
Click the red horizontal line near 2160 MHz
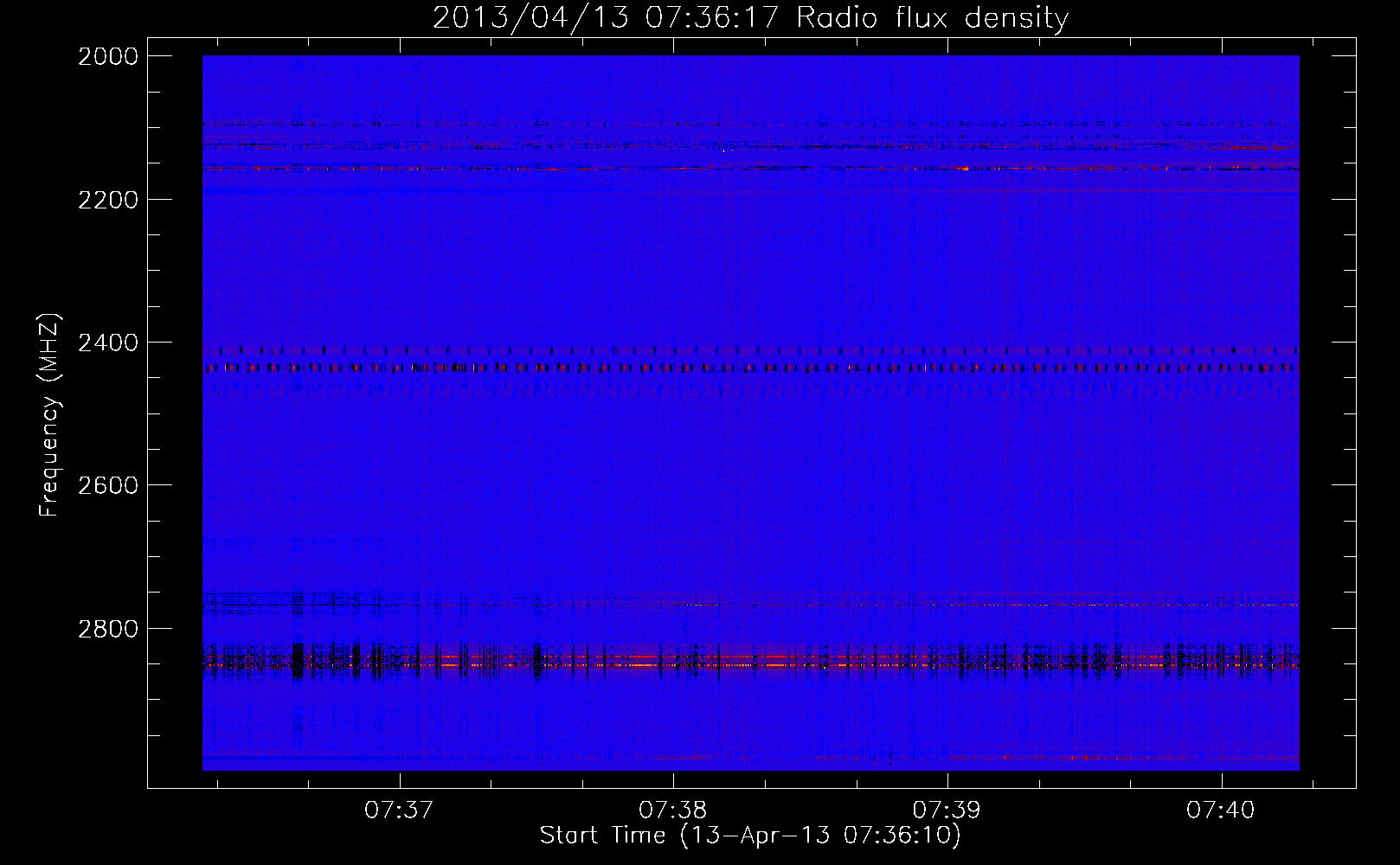pyautogui.click(x=750, y=168)
